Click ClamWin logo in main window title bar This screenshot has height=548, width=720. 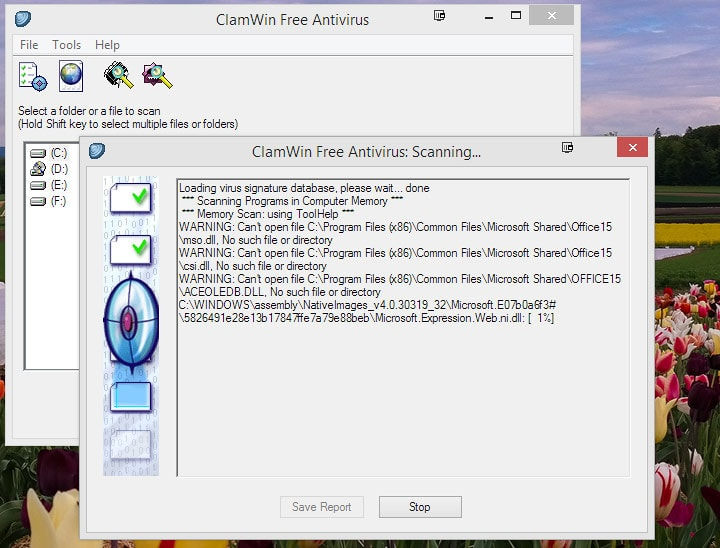[x=23, y=19]
